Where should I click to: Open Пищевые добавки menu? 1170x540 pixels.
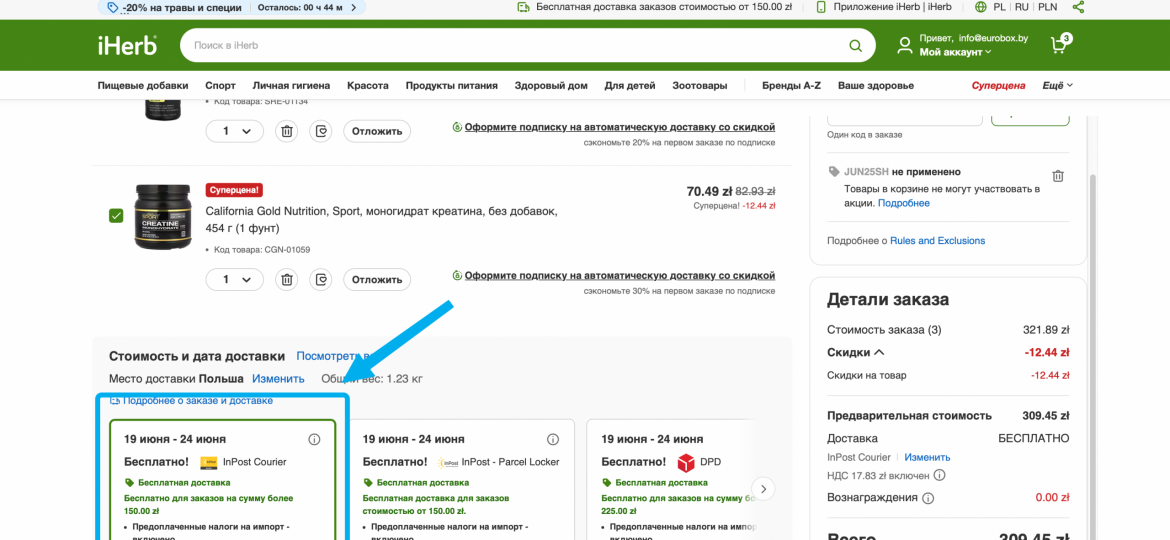[143, 86]
